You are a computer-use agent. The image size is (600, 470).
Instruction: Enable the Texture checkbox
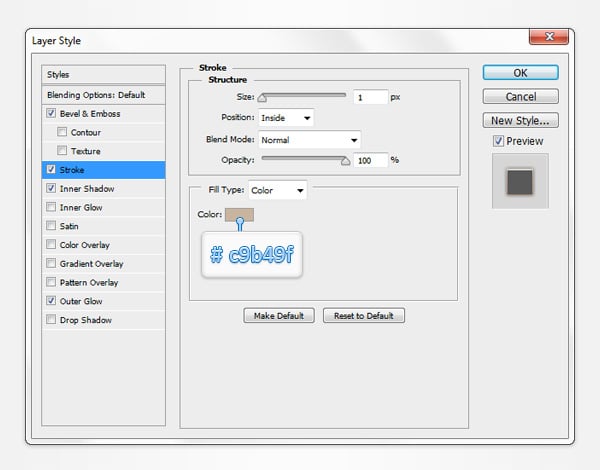[63, 151]
